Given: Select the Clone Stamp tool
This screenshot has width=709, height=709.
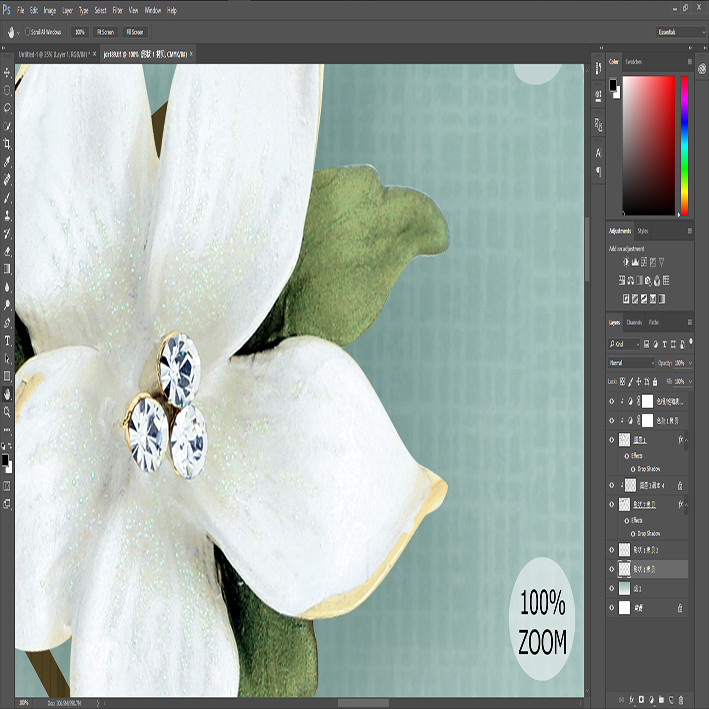Looking at the screenshot, I should pyautogui.click(x=7, y=216).
